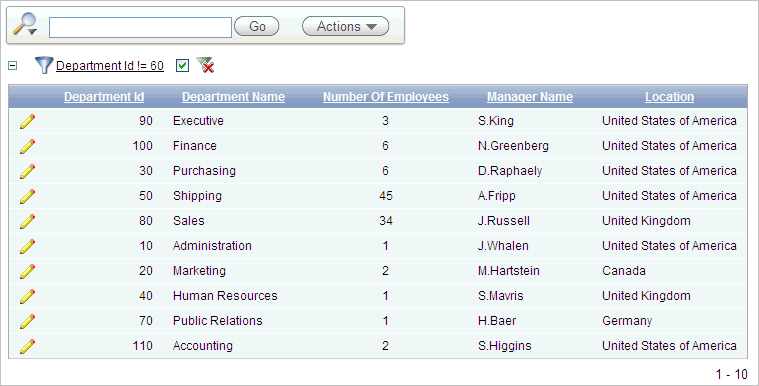Edit the Executive row via pencil icon

[28, 121]
